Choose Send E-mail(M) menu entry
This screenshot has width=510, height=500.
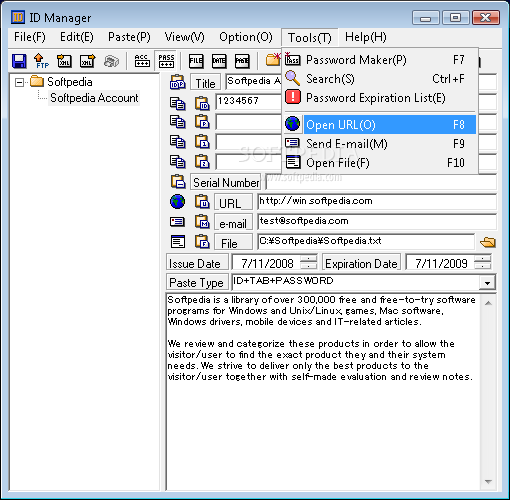pyautogui.click(x=380, y=144)
